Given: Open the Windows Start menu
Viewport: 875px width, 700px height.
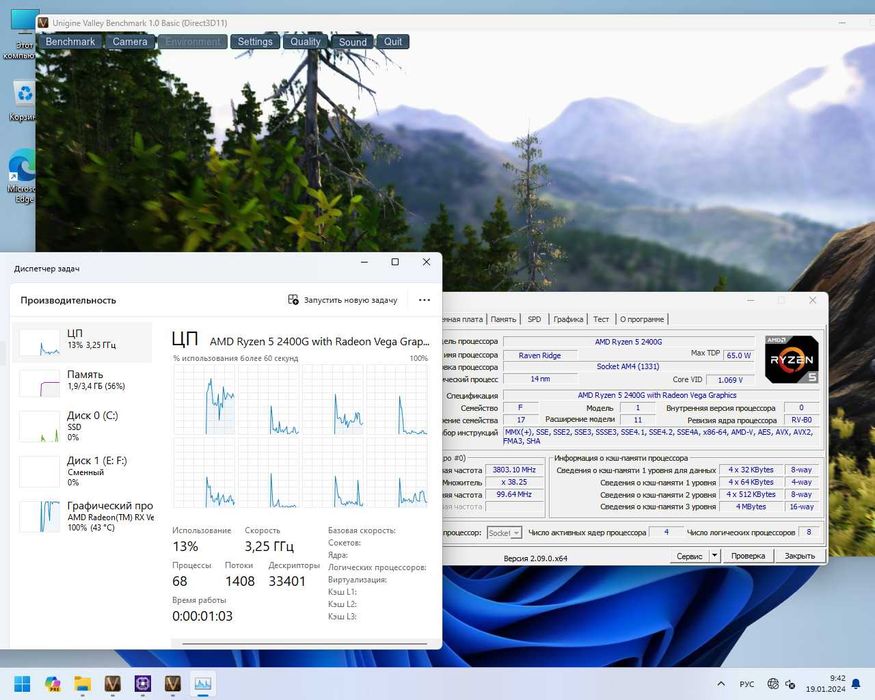Looking at the screenshot, I should coord(22,683).
